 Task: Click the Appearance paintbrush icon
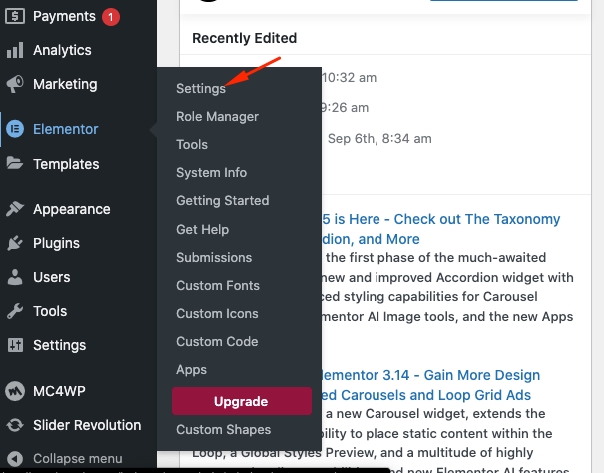pos(15,209)
